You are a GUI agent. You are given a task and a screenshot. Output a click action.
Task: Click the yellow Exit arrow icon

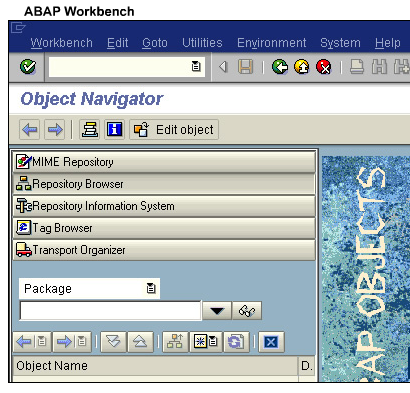[x=302, y=67]
